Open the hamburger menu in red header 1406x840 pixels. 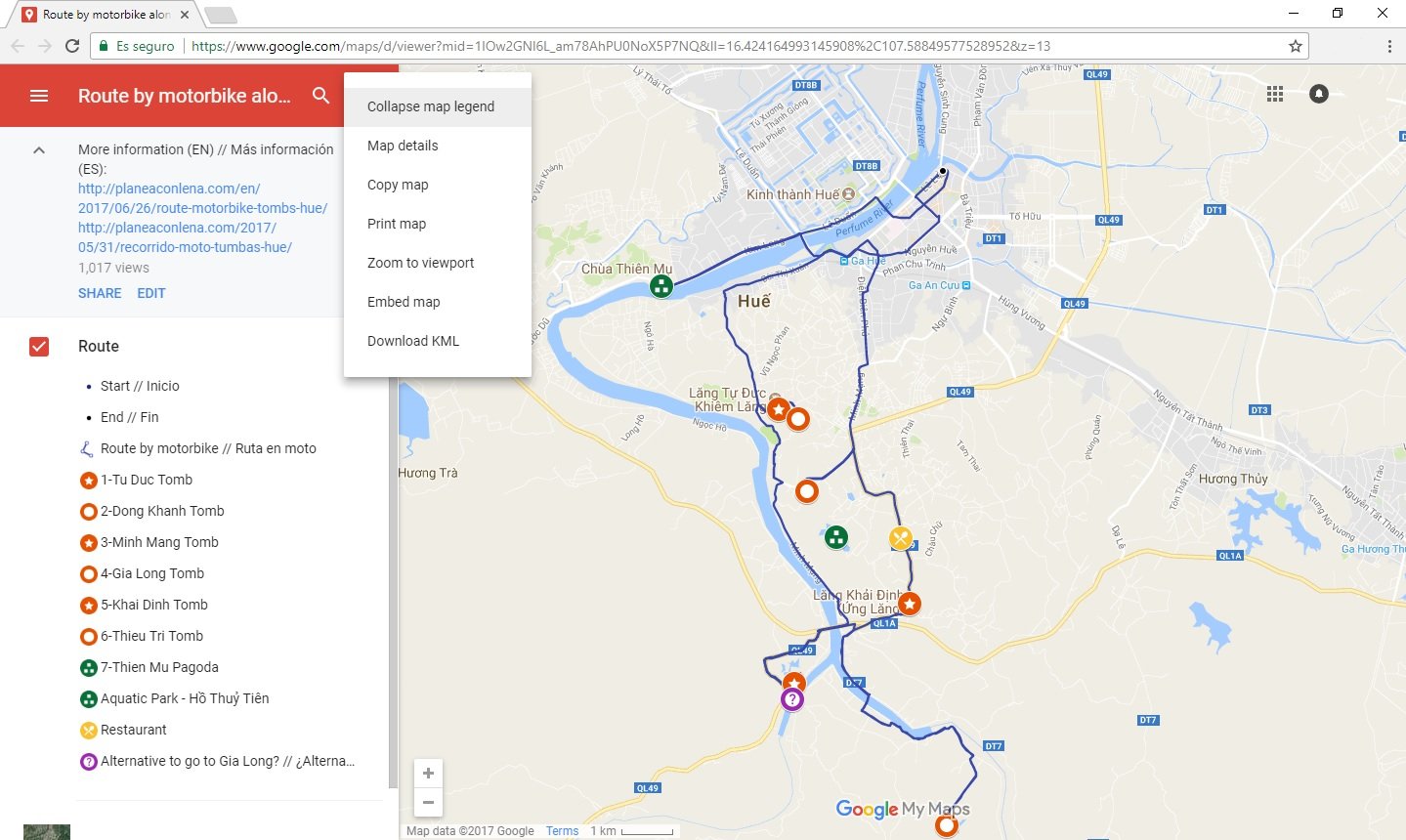tap(39, 96)
